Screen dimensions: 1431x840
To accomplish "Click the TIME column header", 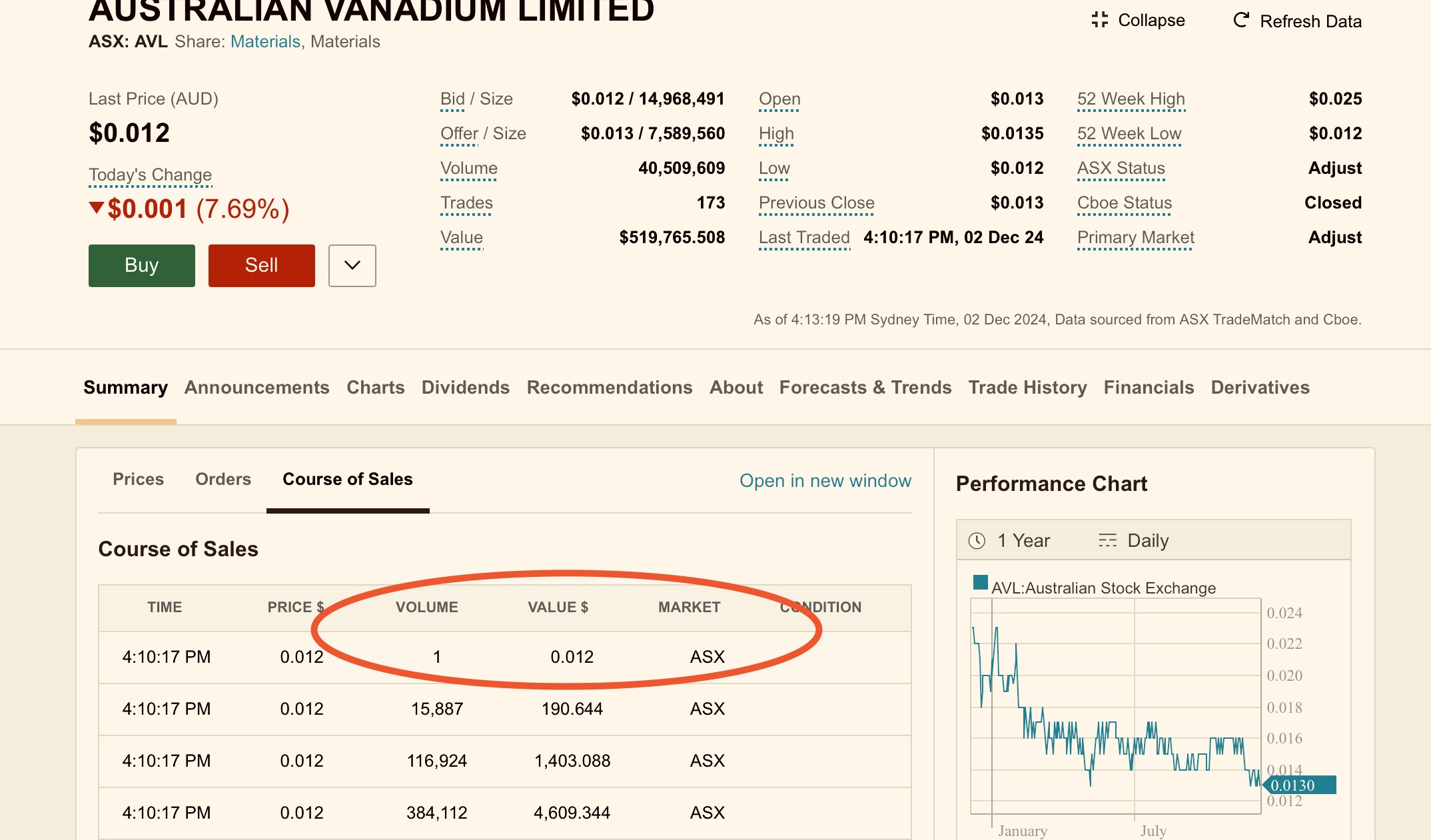I will [165, 608].
